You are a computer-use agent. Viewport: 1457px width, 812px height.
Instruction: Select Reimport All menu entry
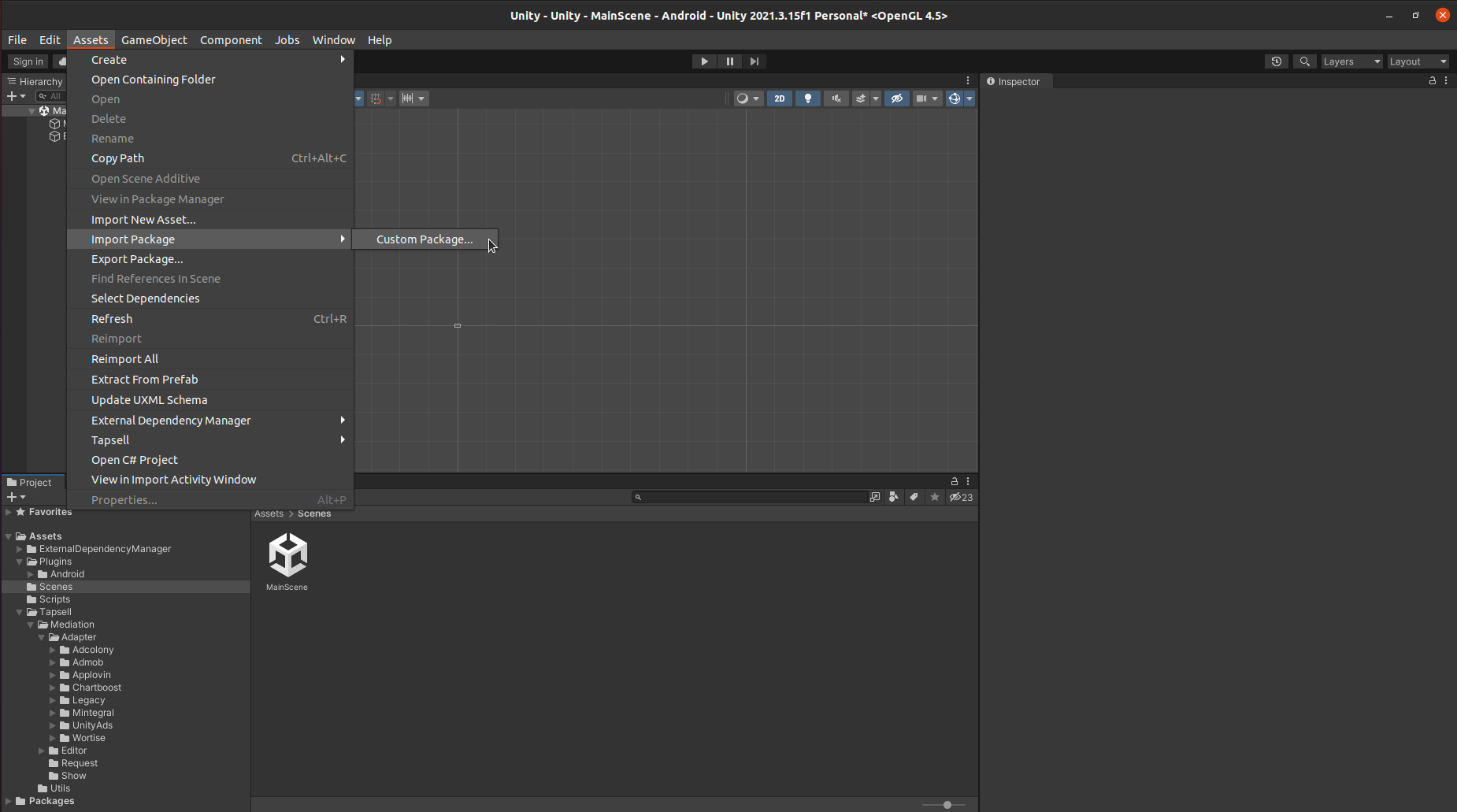[210, 359]
